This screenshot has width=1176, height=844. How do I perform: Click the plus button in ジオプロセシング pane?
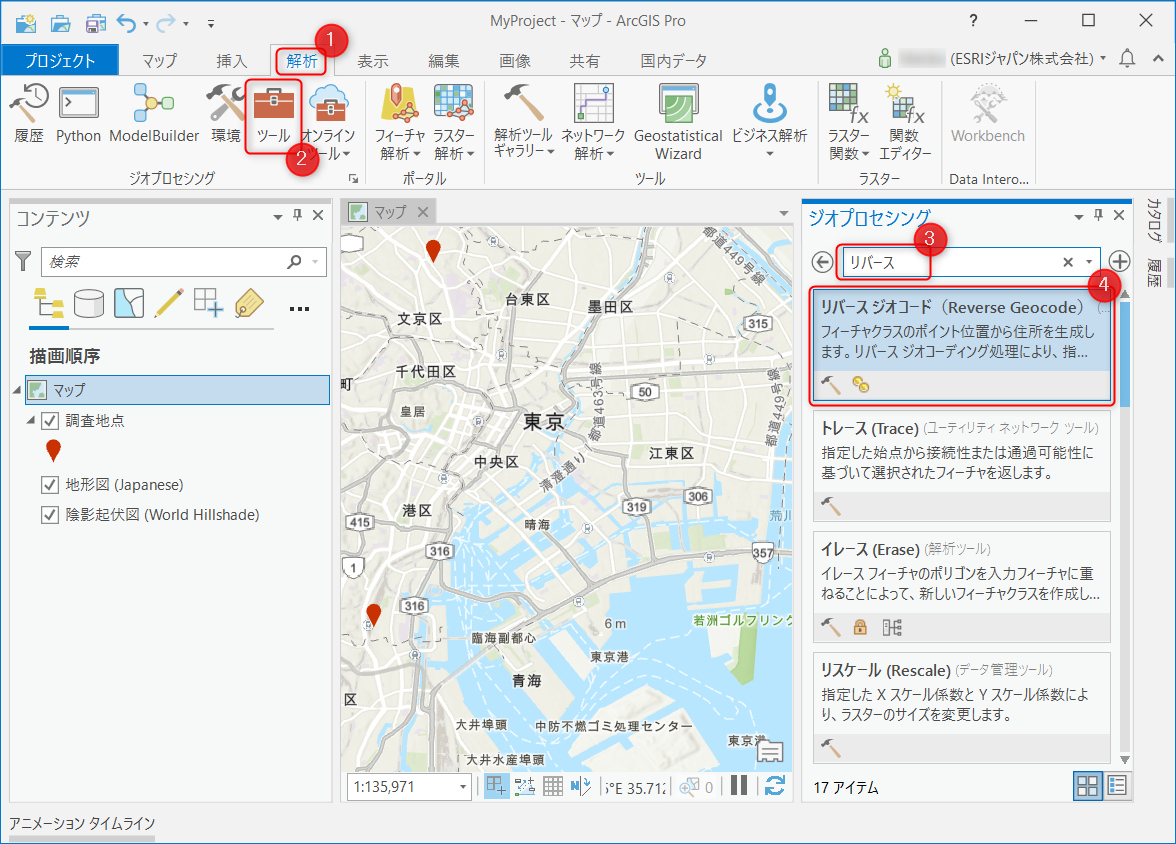coord(1119,261)
